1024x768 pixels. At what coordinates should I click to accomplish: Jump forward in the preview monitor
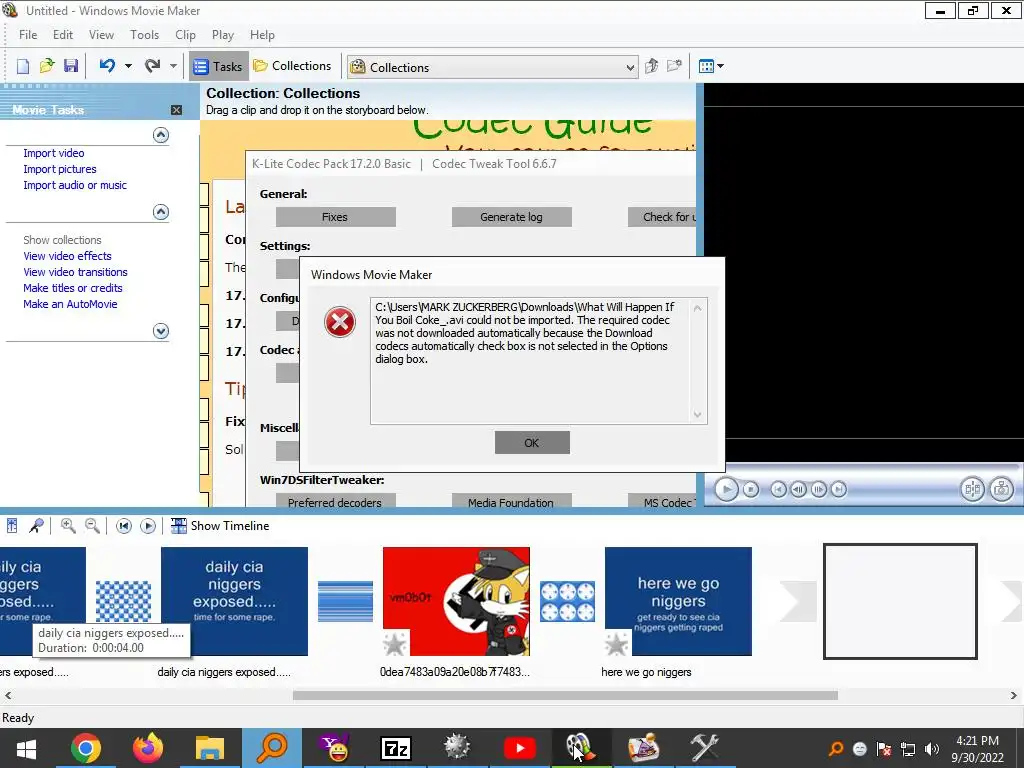click(x=839, y=489)
